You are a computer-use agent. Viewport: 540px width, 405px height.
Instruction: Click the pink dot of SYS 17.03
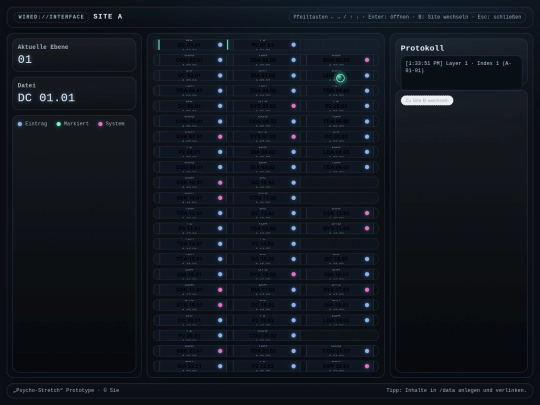367,290
